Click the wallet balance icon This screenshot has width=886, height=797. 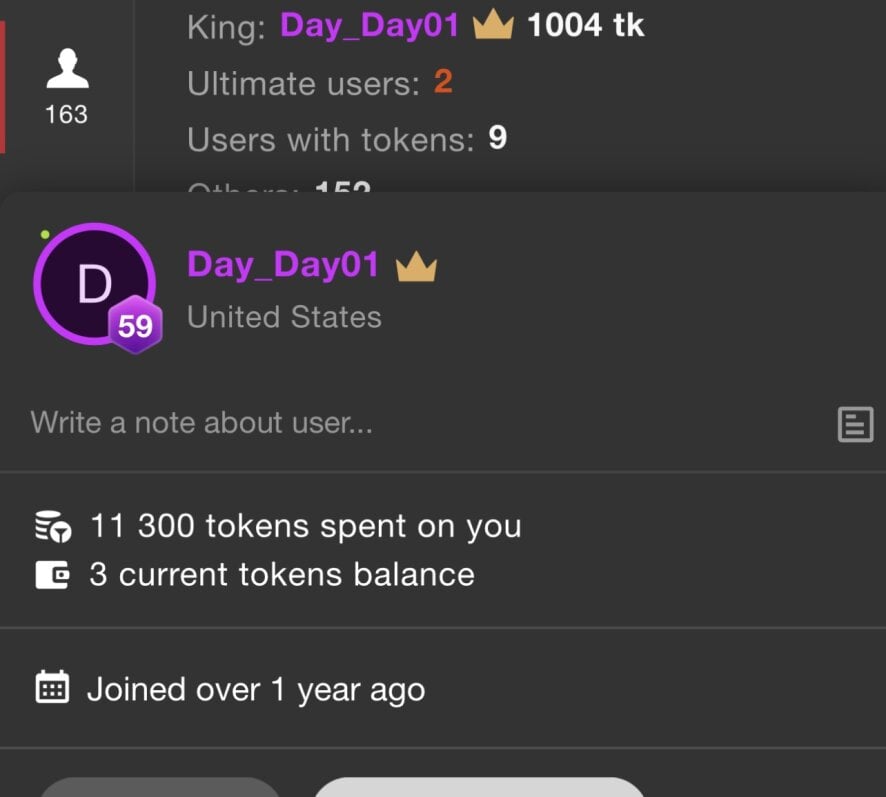(53, 575)
